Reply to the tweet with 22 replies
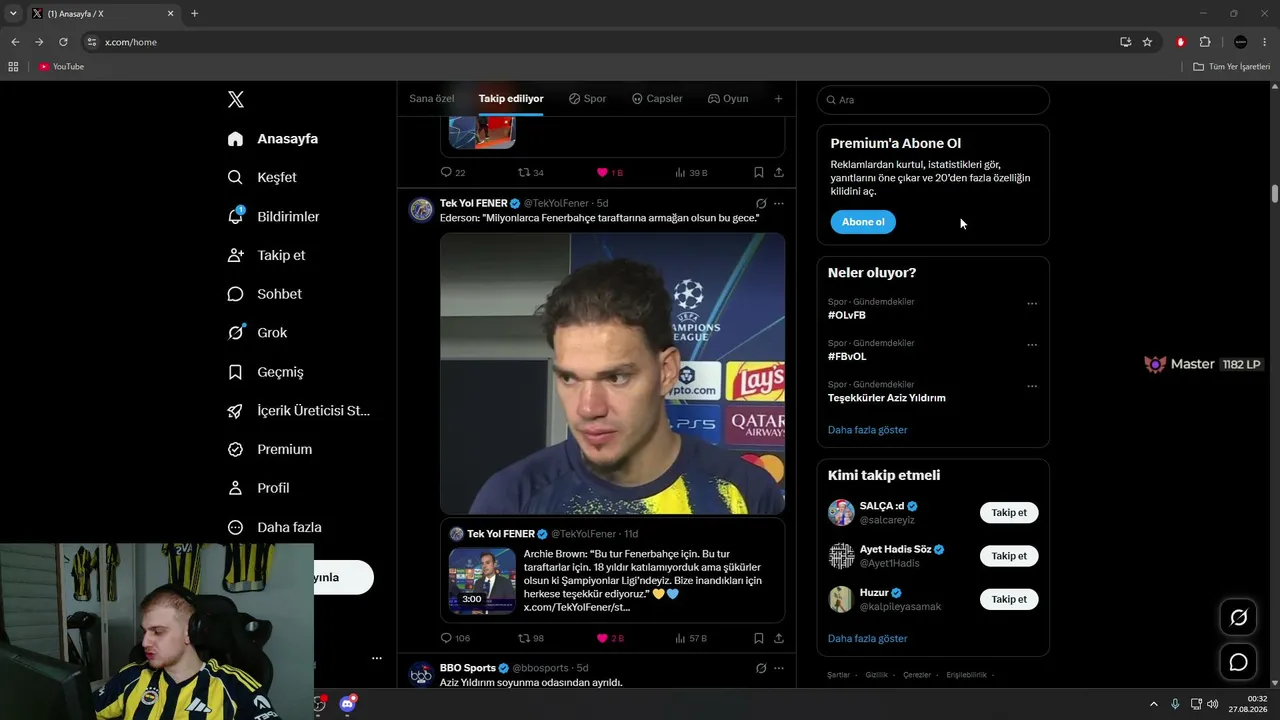The image size is (1280, 720). (x=453, y=172)
